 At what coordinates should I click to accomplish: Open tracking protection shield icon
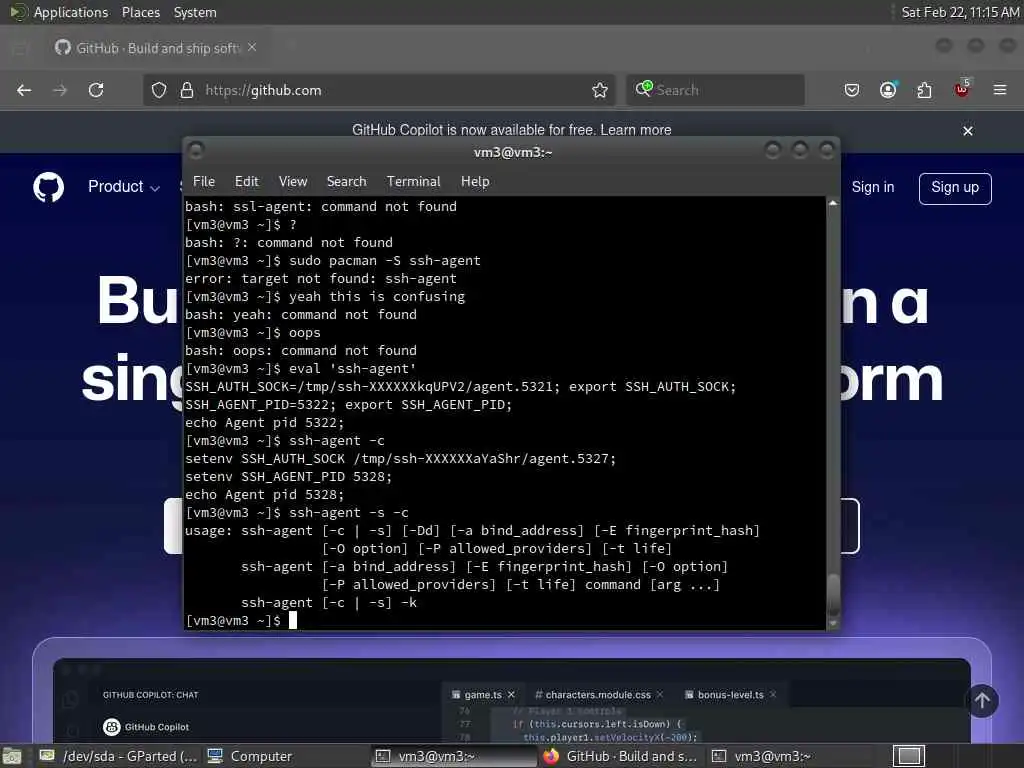click(159, 90)
